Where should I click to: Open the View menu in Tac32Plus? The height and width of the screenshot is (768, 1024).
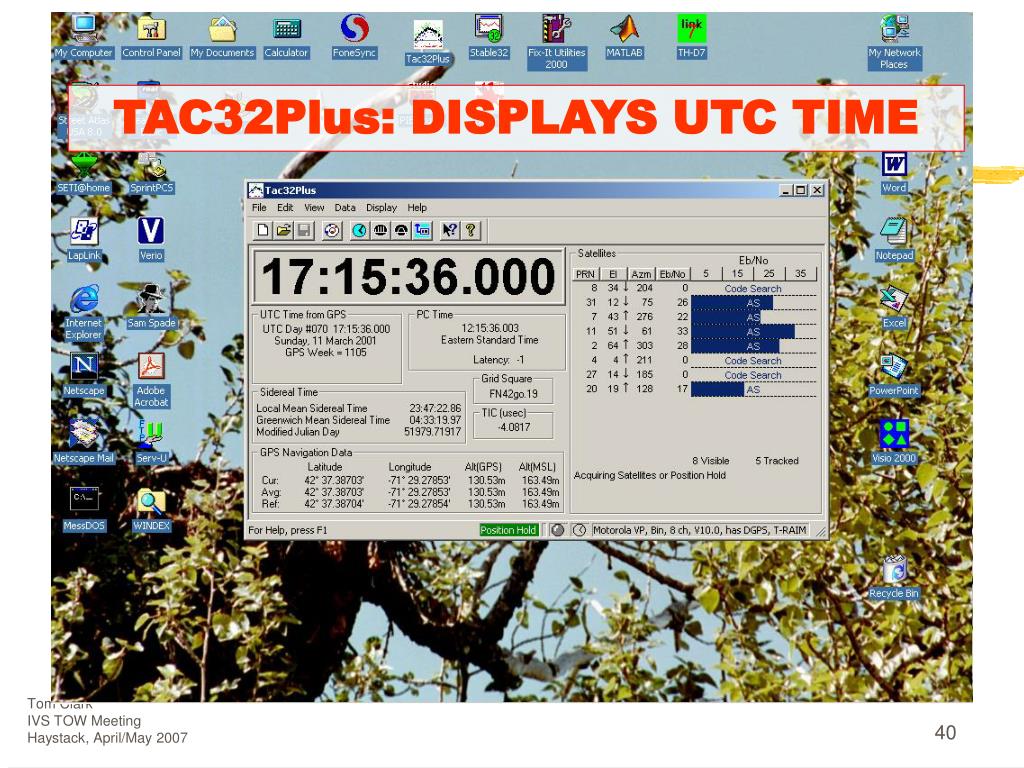[314, 207]
